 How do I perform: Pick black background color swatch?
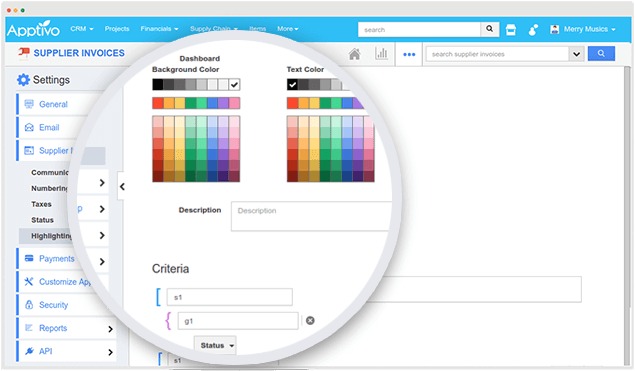pos(158,84)
